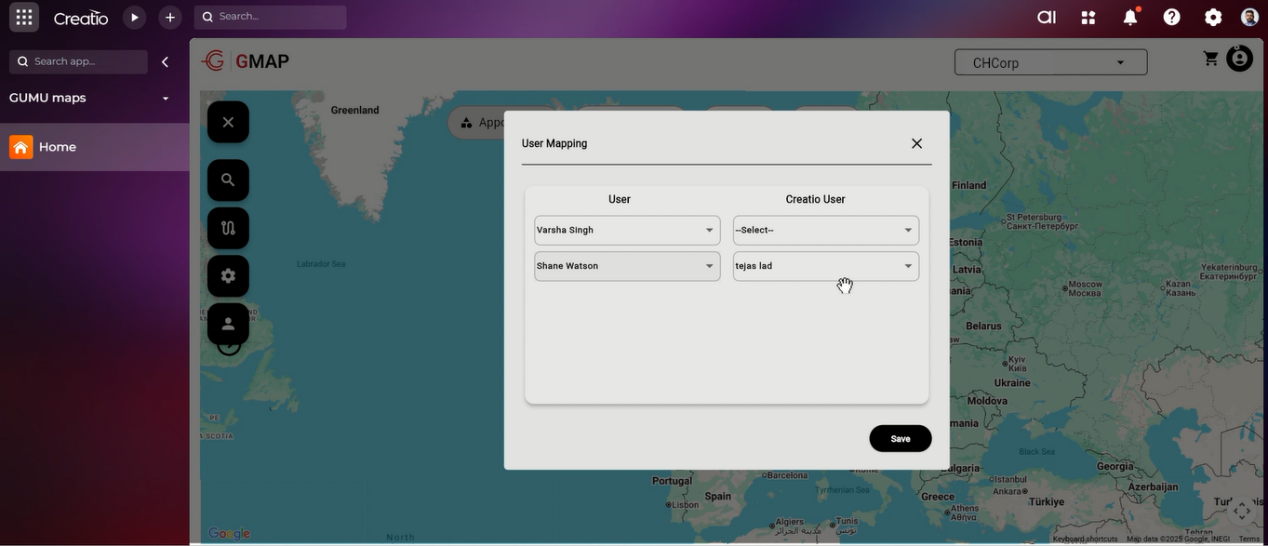Open the map search tool
Image resolution: width=1268 pixels, height=546 pixels.
point(228,180)
